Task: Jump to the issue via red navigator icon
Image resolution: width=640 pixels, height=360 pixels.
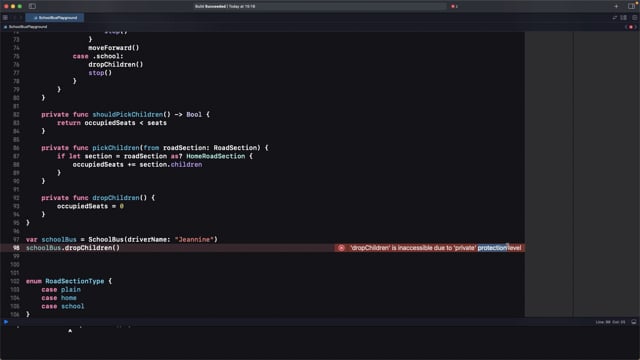Action: [631, 27]
